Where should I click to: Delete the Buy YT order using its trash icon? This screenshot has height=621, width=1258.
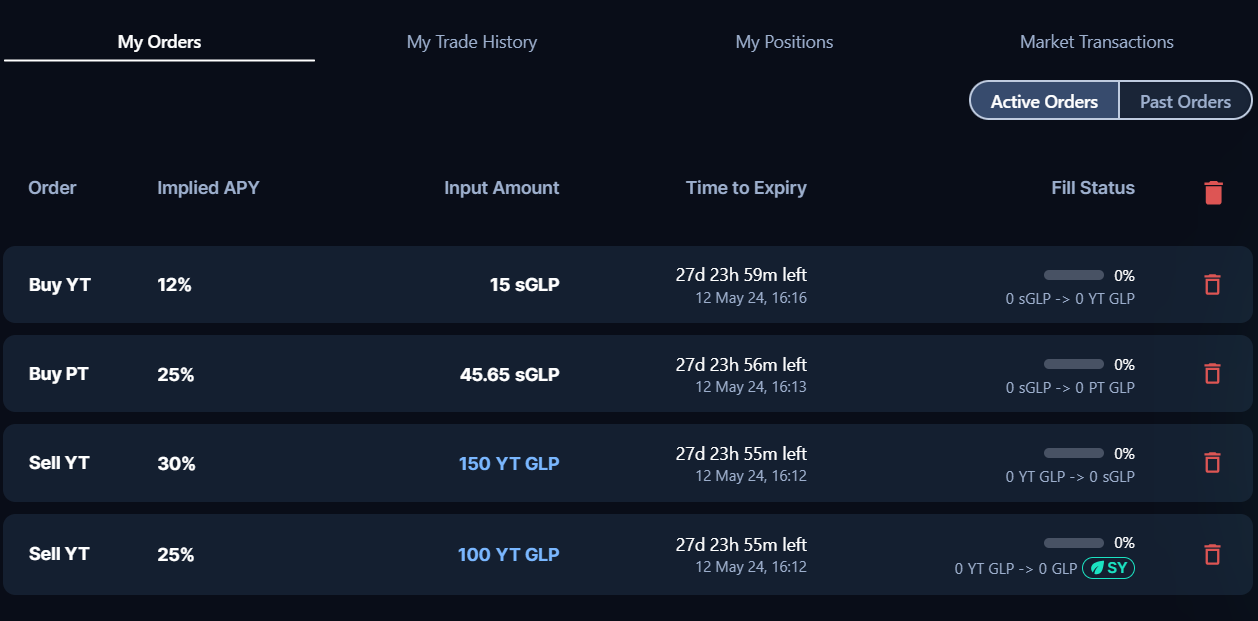click(1212, 284)
